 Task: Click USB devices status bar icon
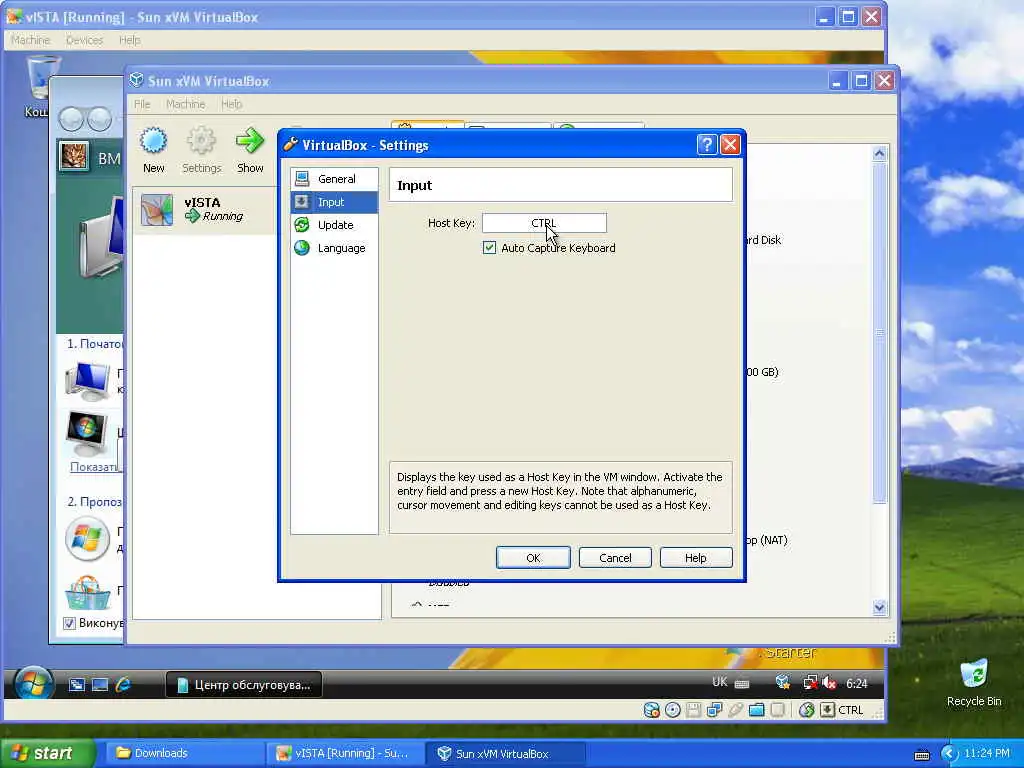pos(735,710)
